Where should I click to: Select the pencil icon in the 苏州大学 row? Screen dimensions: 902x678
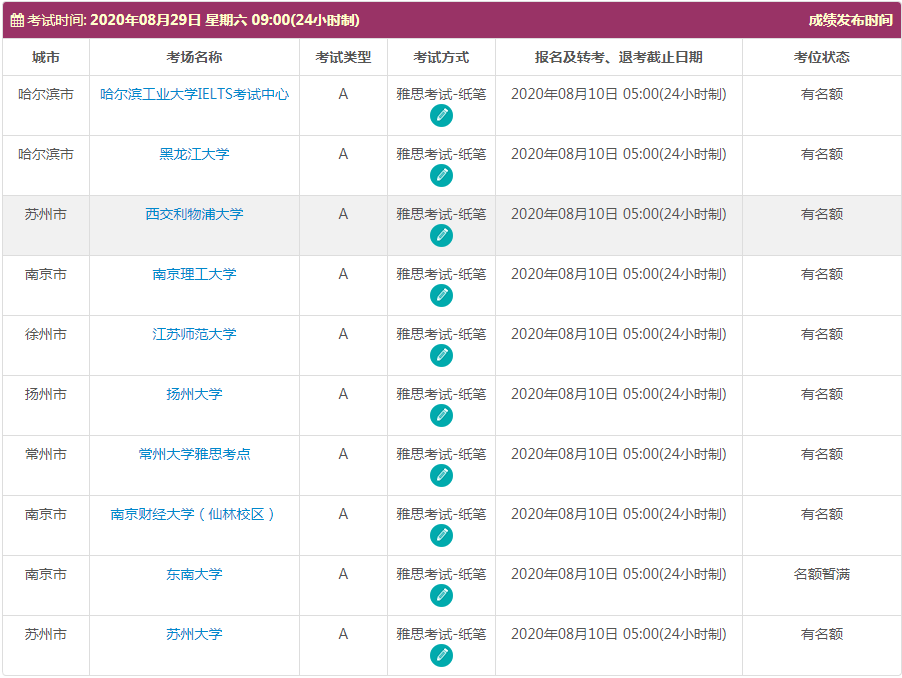441,656
